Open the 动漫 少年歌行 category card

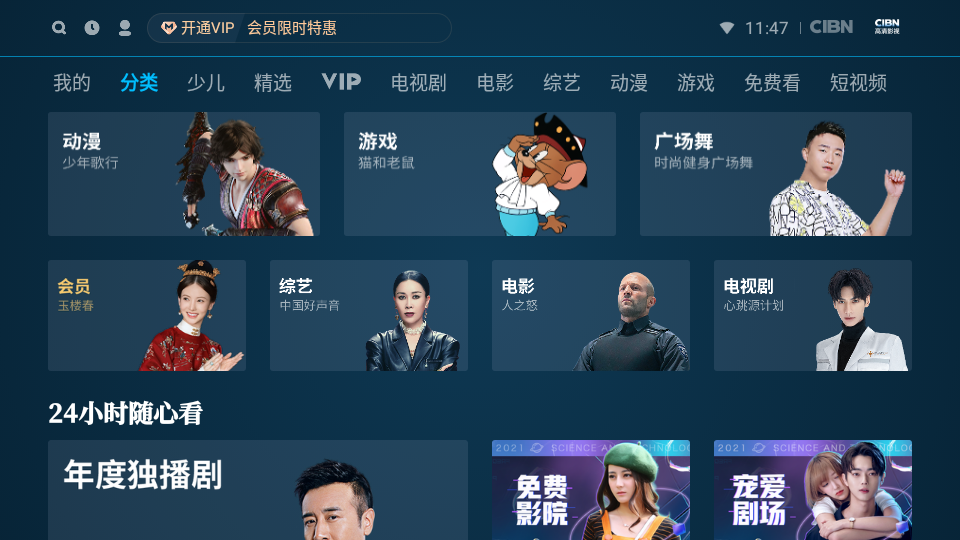184,174
